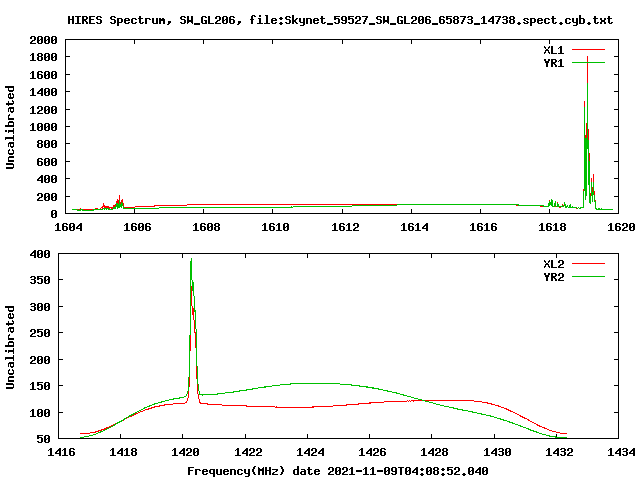Viewport: 640px width, 480px height.
Task: Click the 1616 tick label on top plot
Action: (x=483, y=227)
